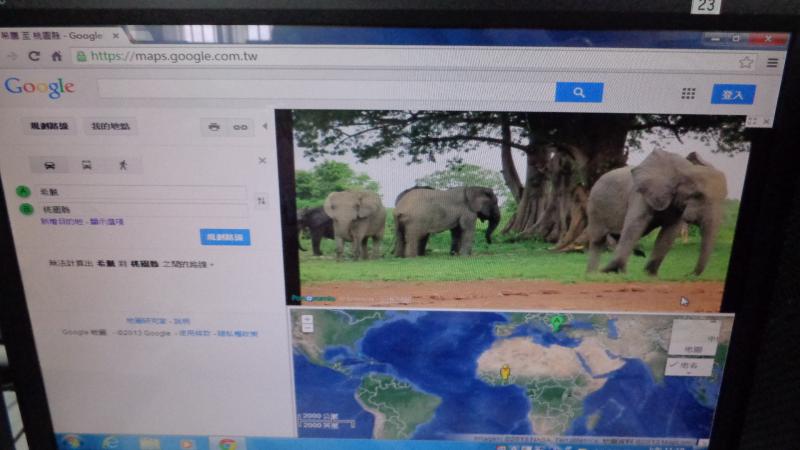Focus the Google Maps search box
Viewport: 800px width, 450px height.
pyautogui.click(x=327, y=90)
